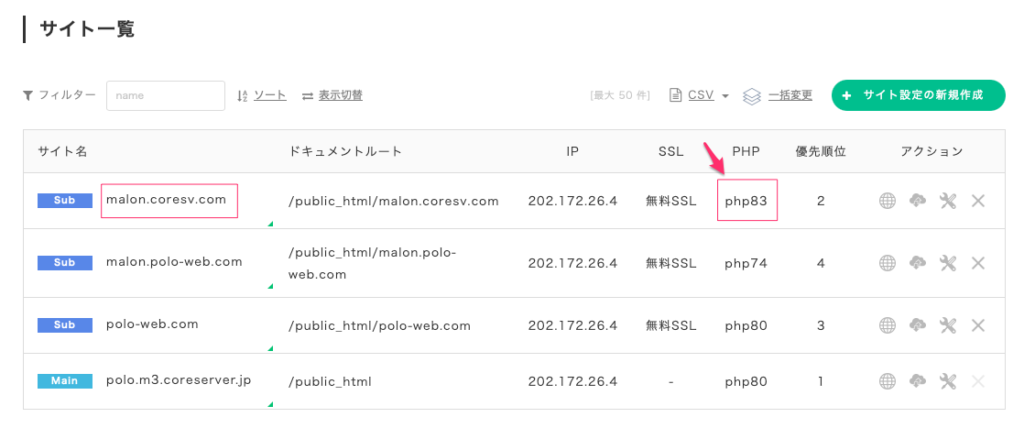
Task: Click cloud upload icon for malon.polo-web.com
Action: pos(917,263)
